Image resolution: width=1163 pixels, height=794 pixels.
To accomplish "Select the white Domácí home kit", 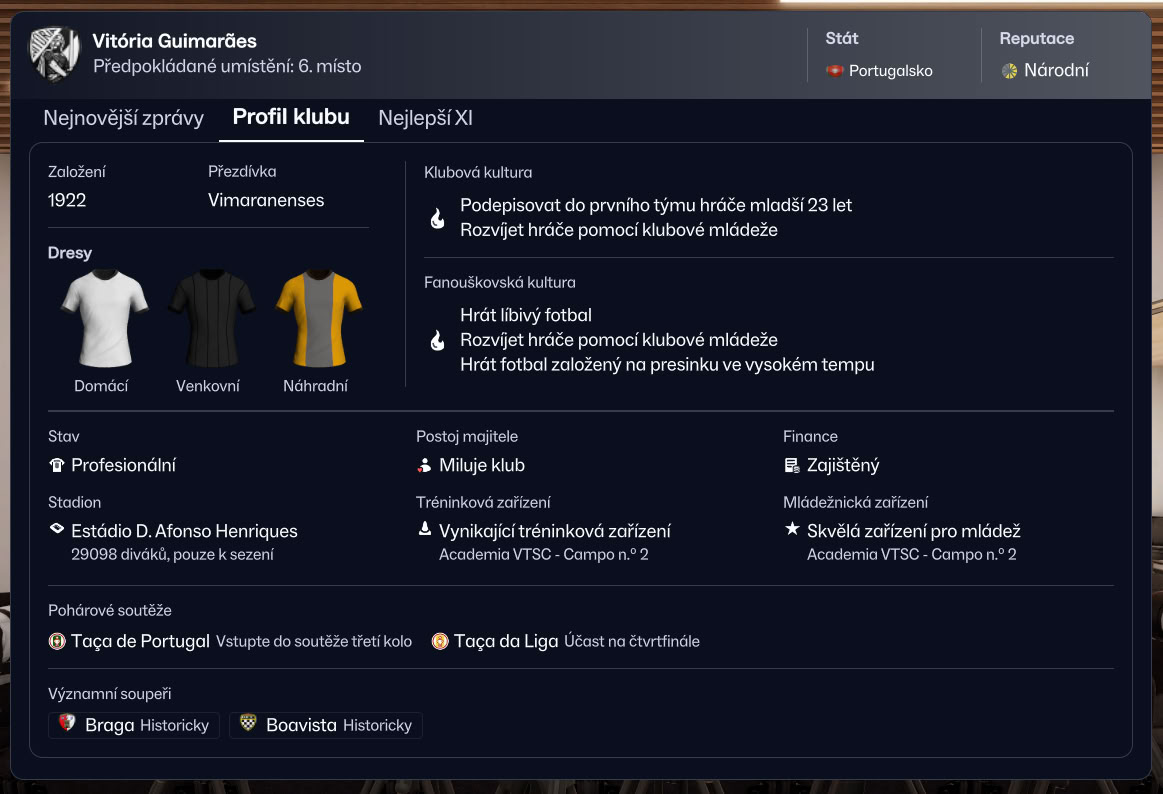I will click(105, 320).
